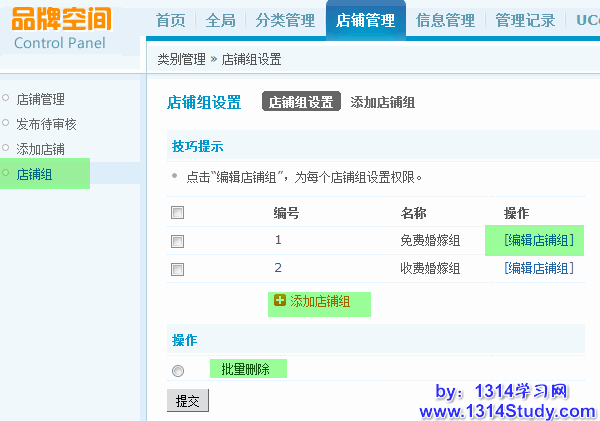Select the 店铺管理 top navigation tab
600x421 pixels.
coord(365,21)
